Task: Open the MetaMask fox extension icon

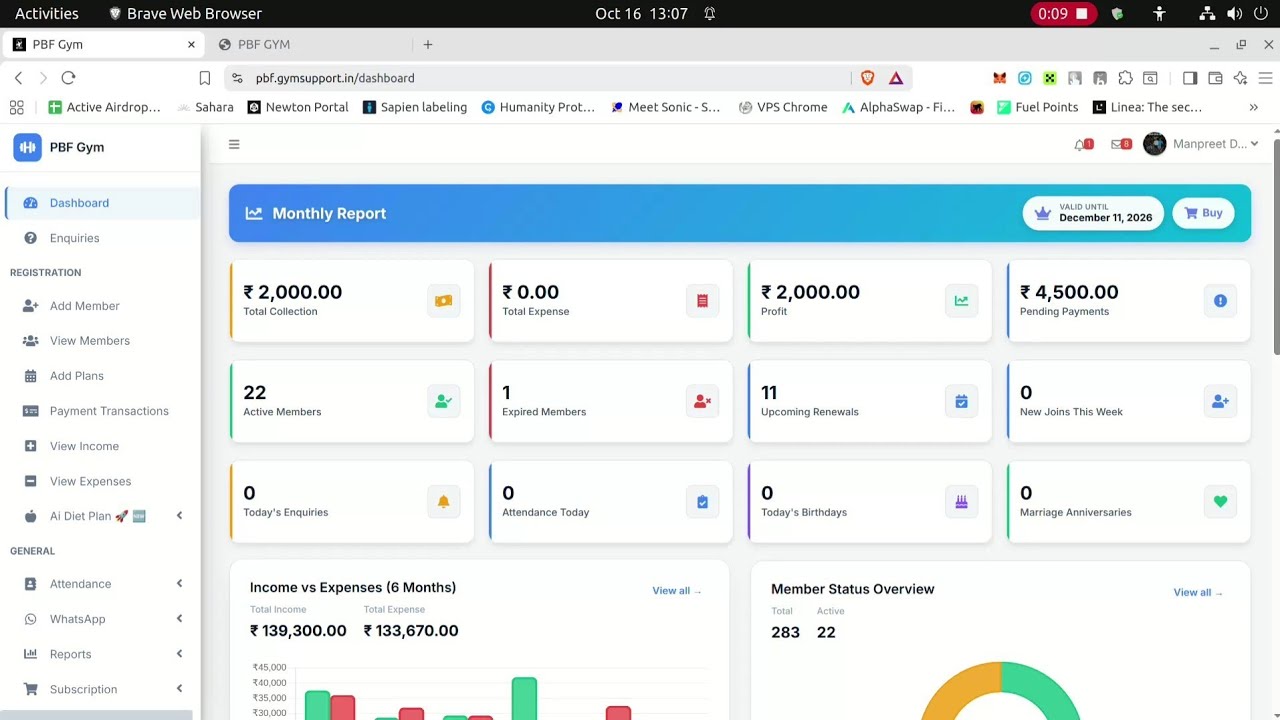Action: tap(999, 78)
